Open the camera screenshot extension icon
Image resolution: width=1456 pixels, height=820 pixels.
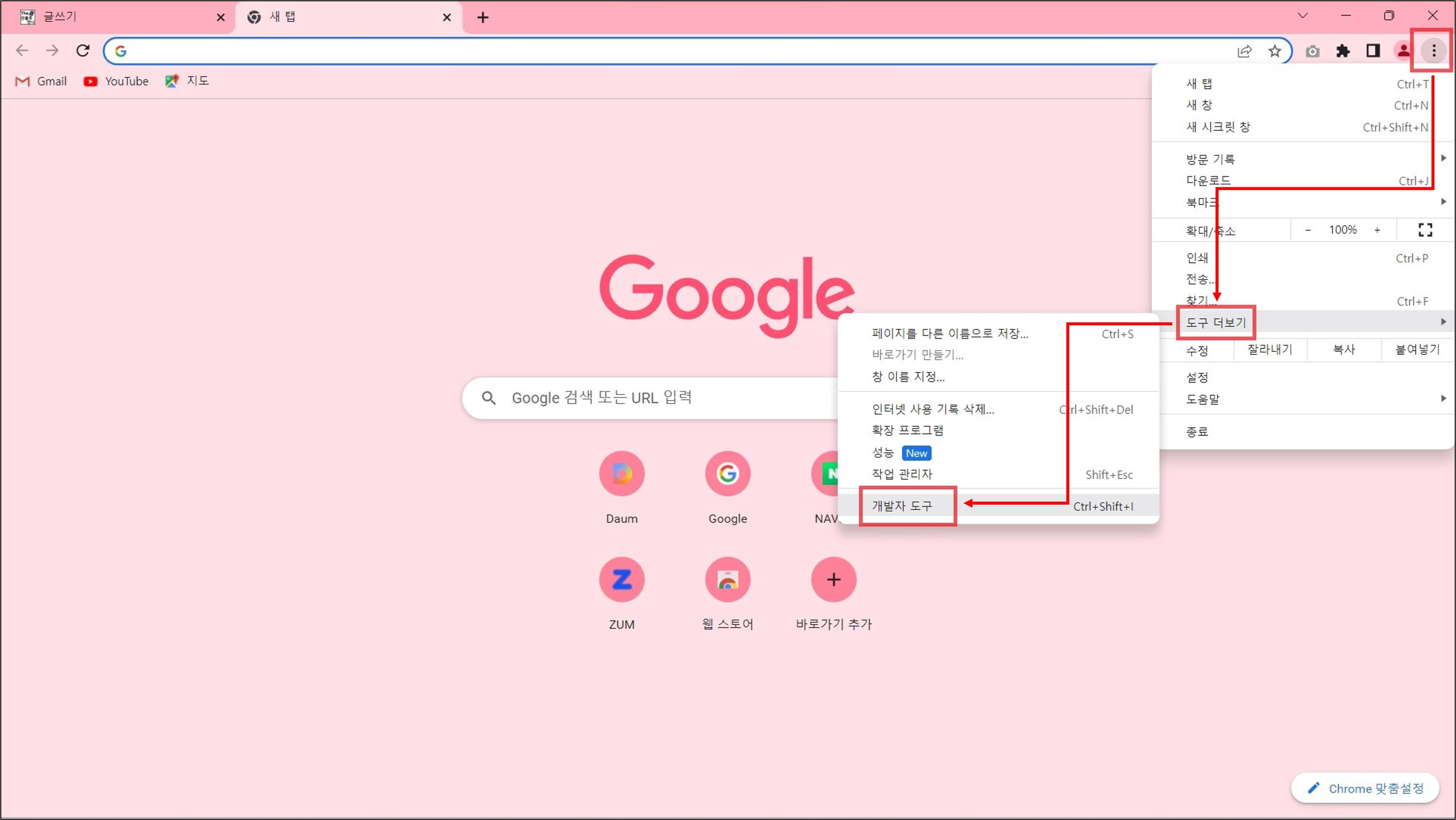pos(1312,52)
